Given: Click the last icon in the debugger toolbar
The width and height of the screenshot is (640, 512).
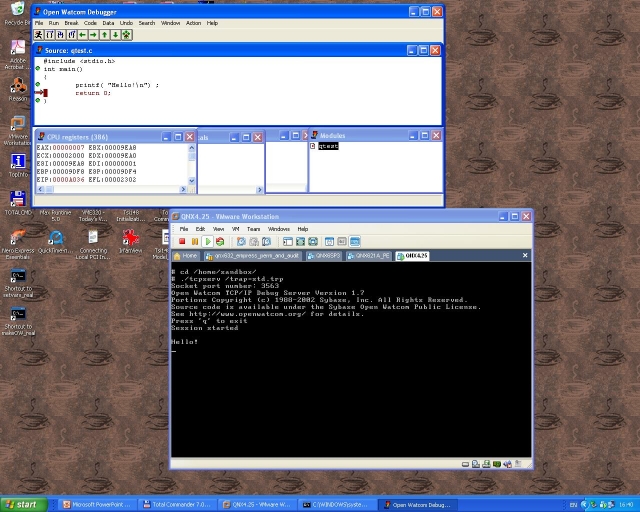Looking at the screenshot, I should [127, 35].
